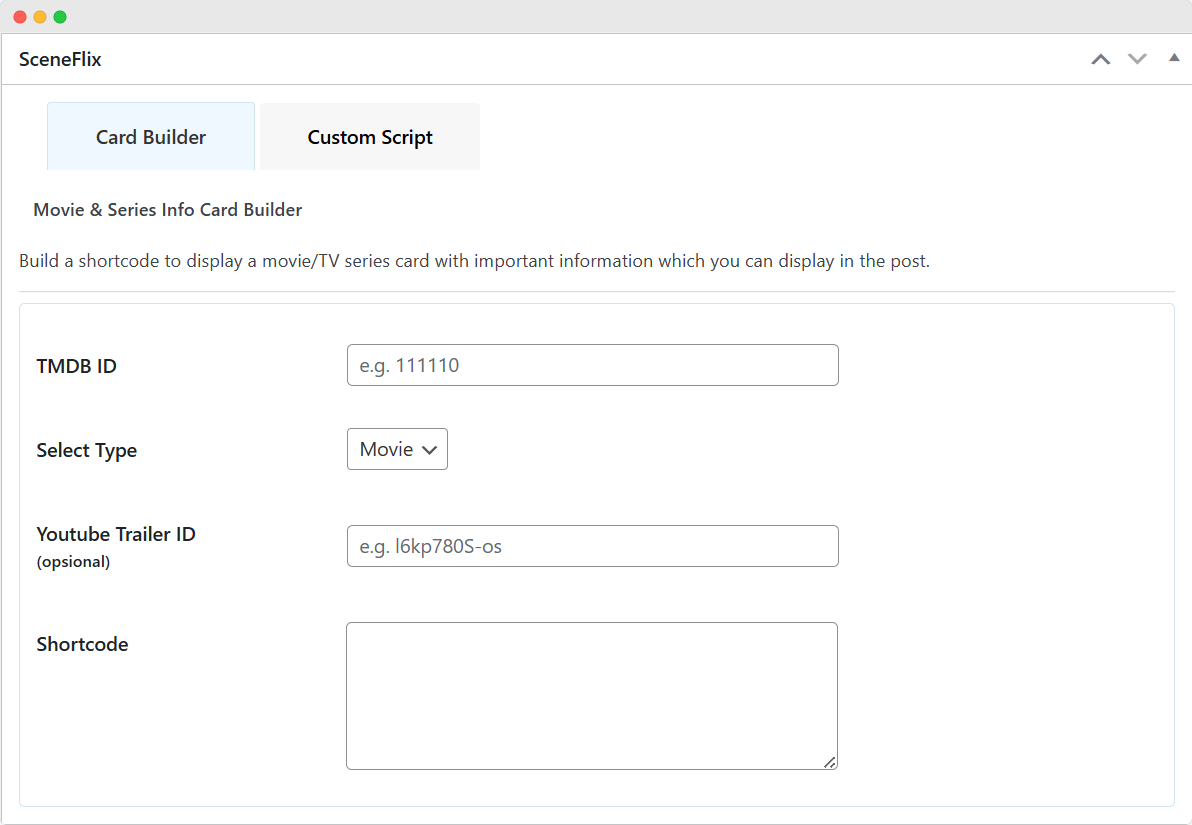Image resolution: width=1192 pixels, height=825 pixels.
Task: Click inside the Shortcode textarea
Action: click(x=591, y=696)
